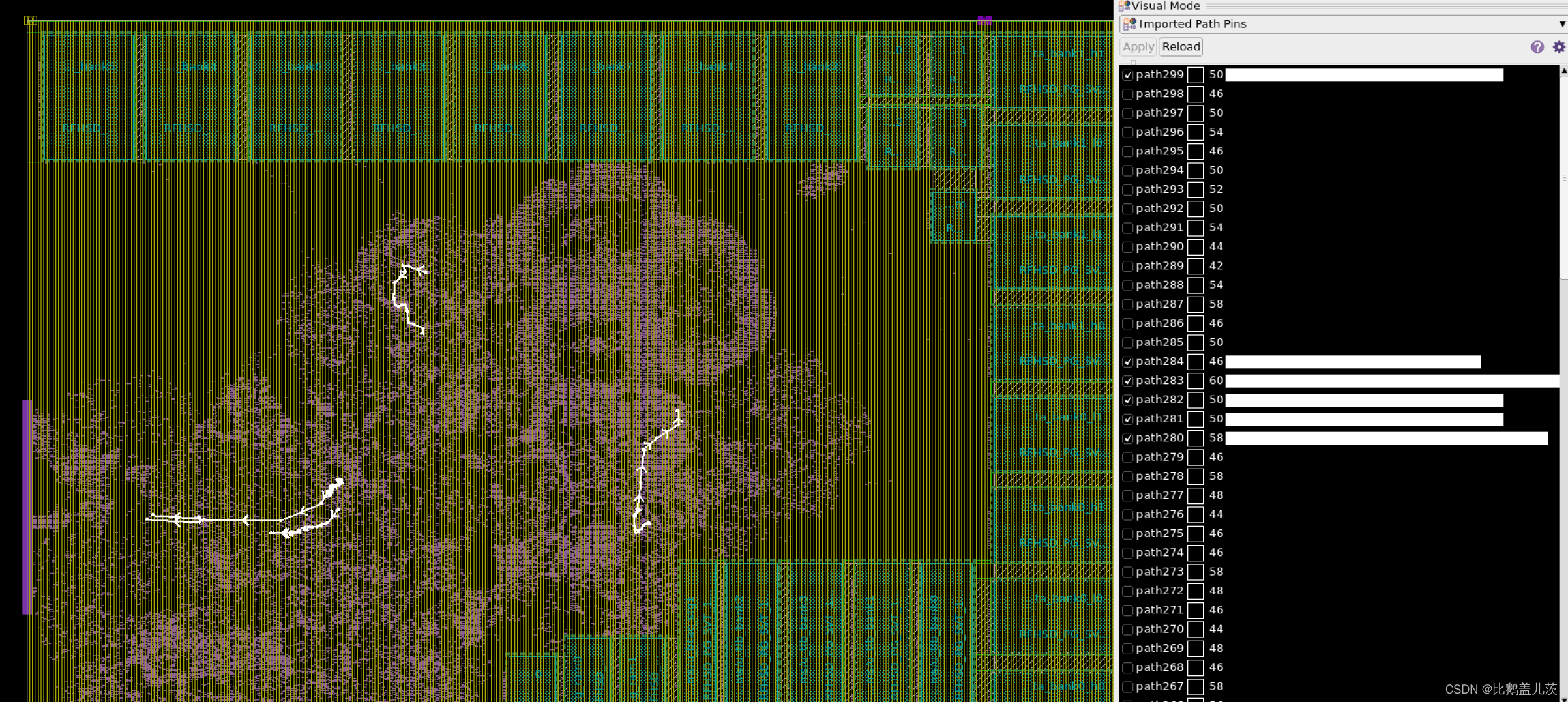Screen dimensions: 1568x702
Task: Uncheck the path299 checkbox
Action: coord(1128,76)
